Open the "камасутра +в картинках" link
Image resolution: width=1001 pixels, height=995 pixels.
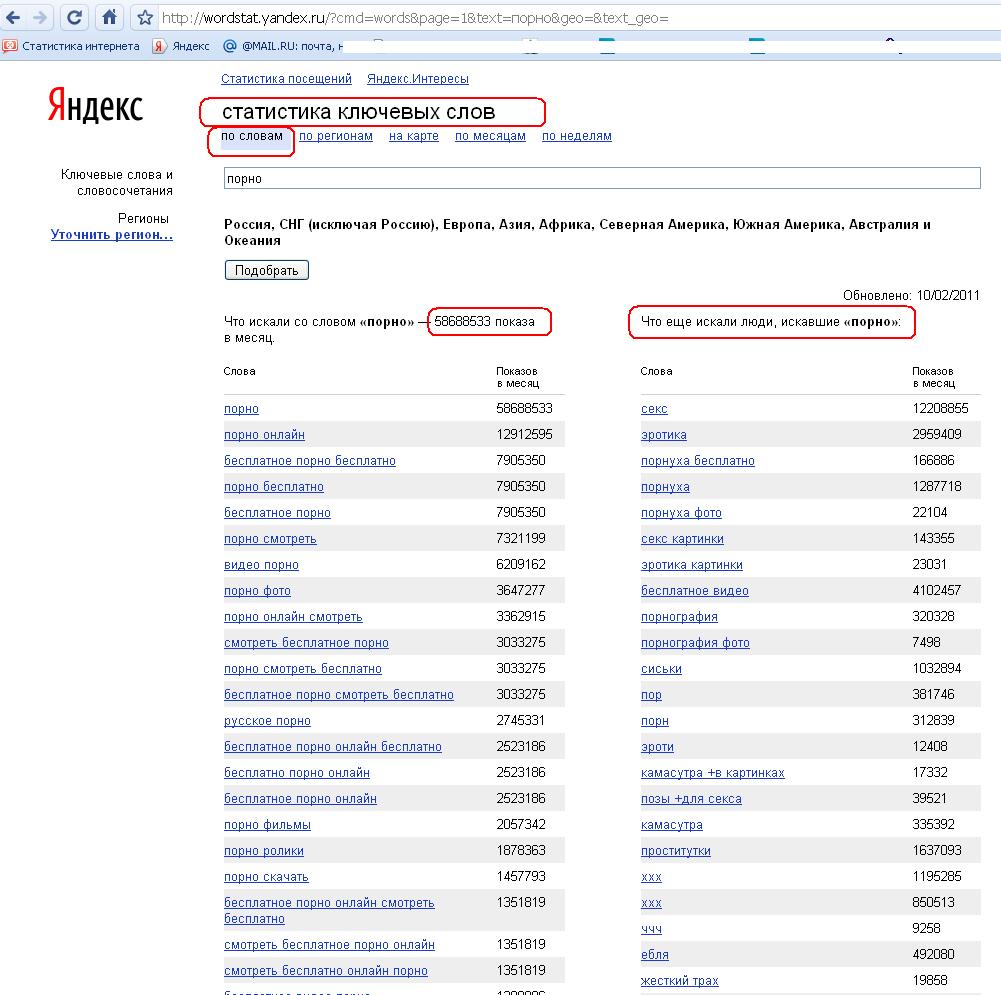(712, 773)
